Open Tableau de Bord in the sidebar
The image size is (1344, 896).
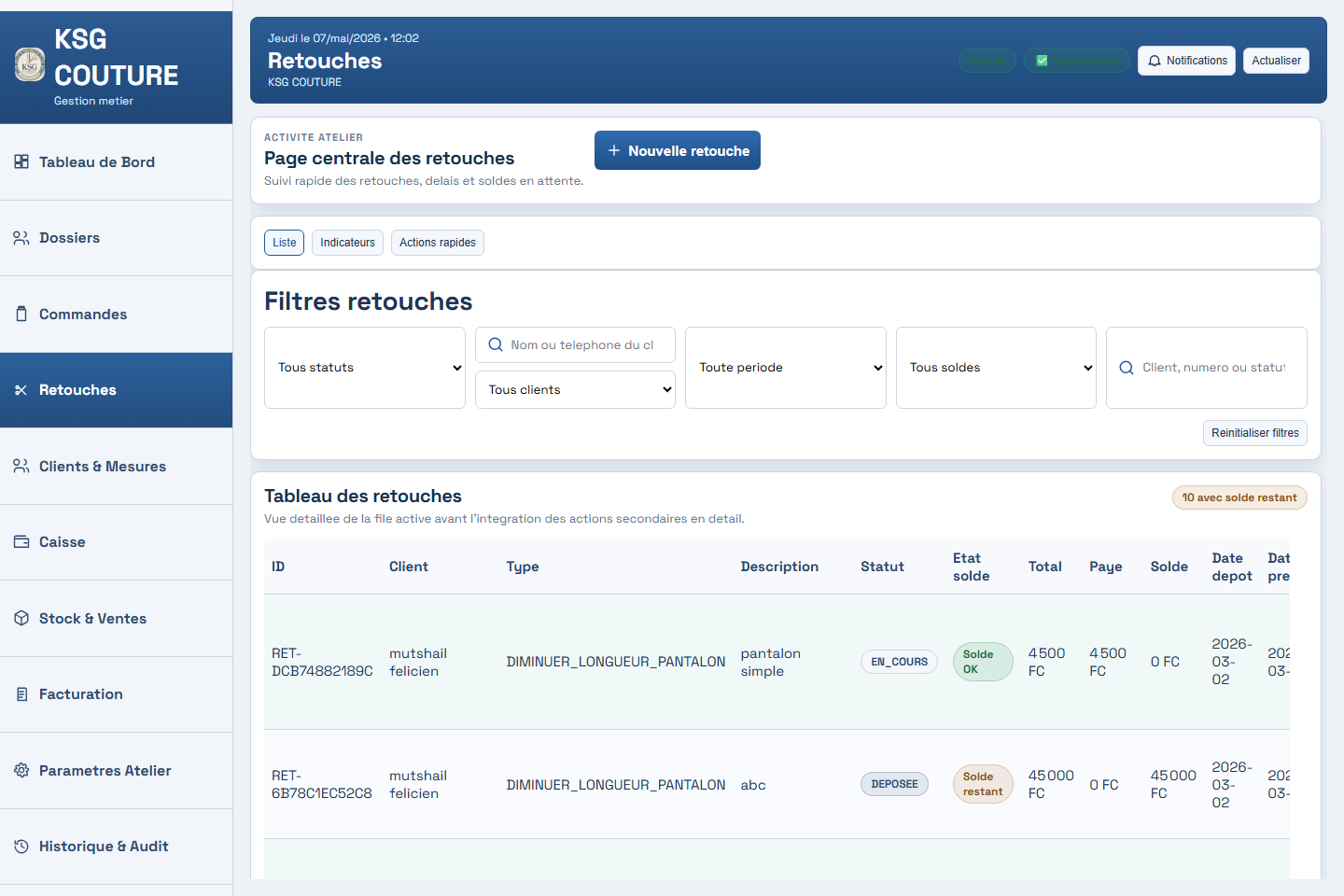(x=116, y=162)
